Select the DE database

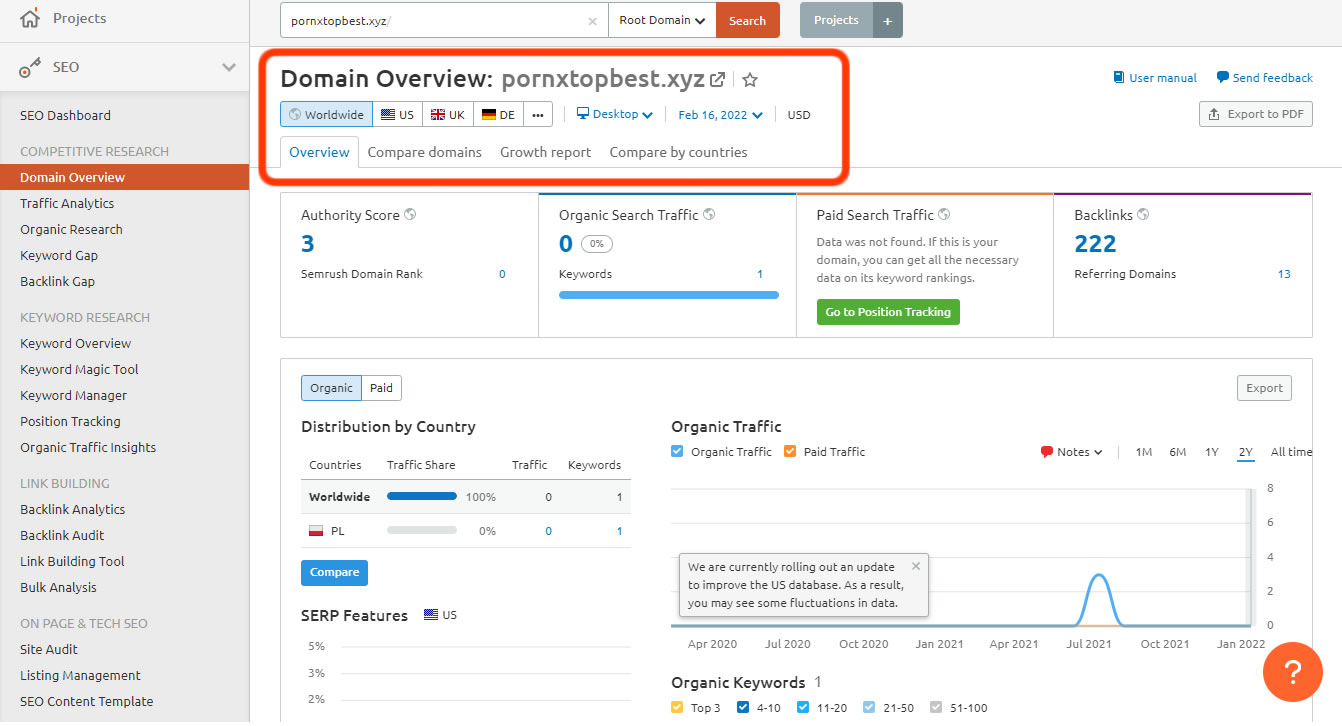498,114
